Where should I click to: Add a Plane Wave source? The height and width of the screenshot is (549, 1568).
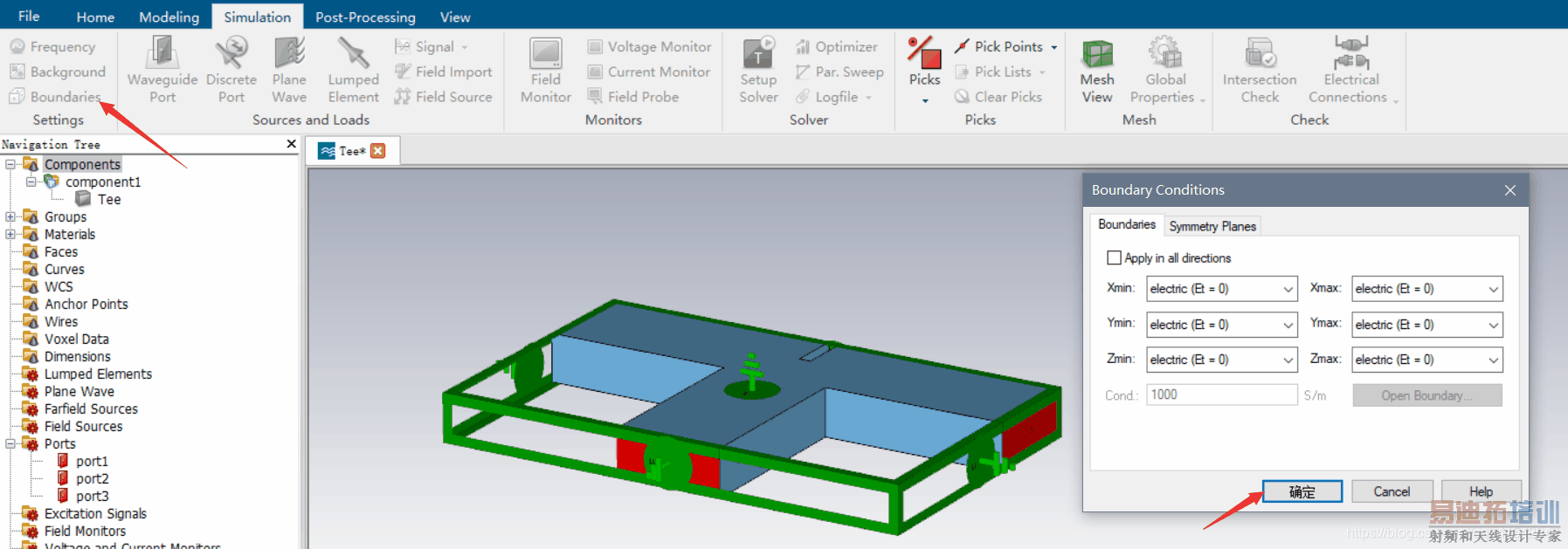click(x=289, y=70)
